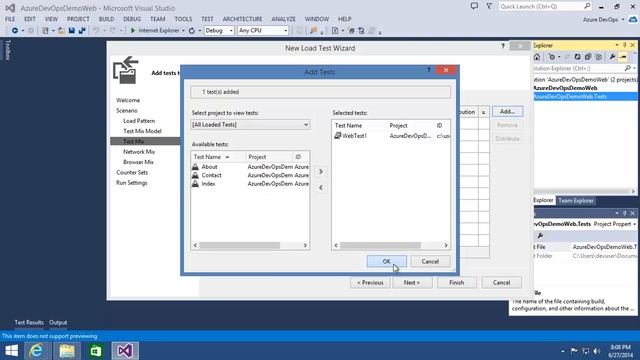Click in Solution Explorer search field
Screen dimensions: 640x360
click(x=579, y=68)
